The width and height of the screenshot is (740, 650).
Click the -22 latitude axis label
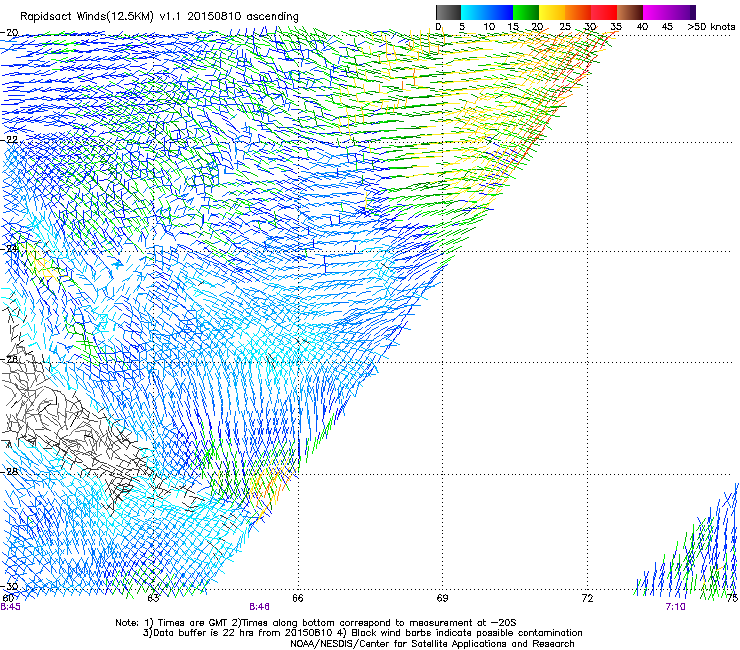coord(9,140)
